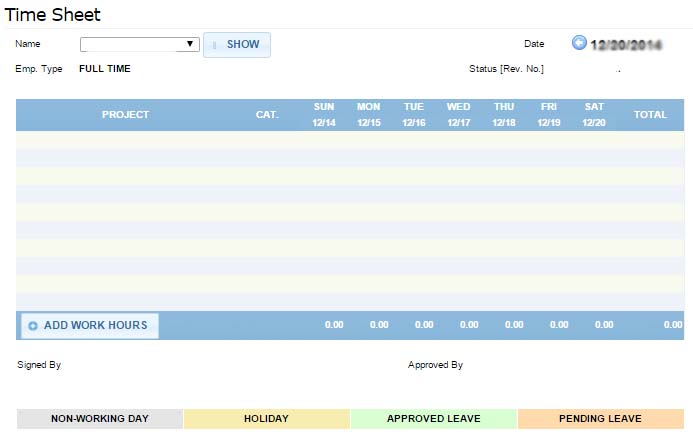Select the WED 12/17 column header

(x=459, y=115)
